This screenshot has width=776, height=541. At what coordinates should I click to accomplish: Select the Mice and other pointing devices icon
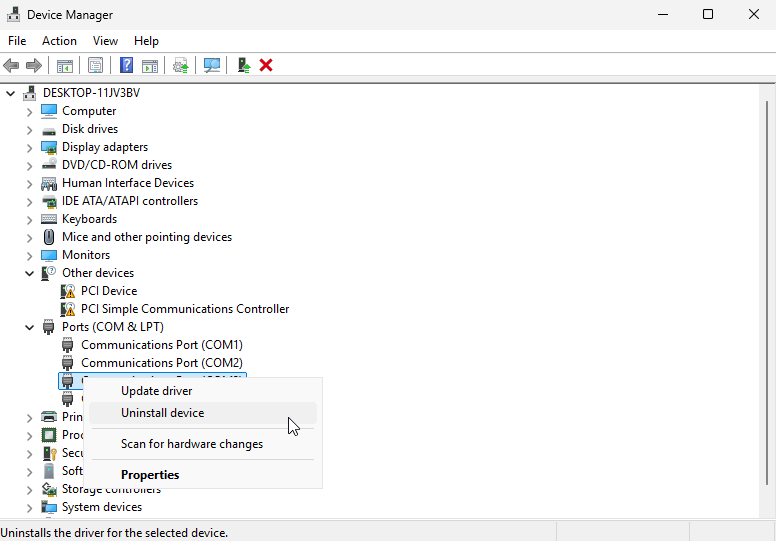[x=49, y=237]
